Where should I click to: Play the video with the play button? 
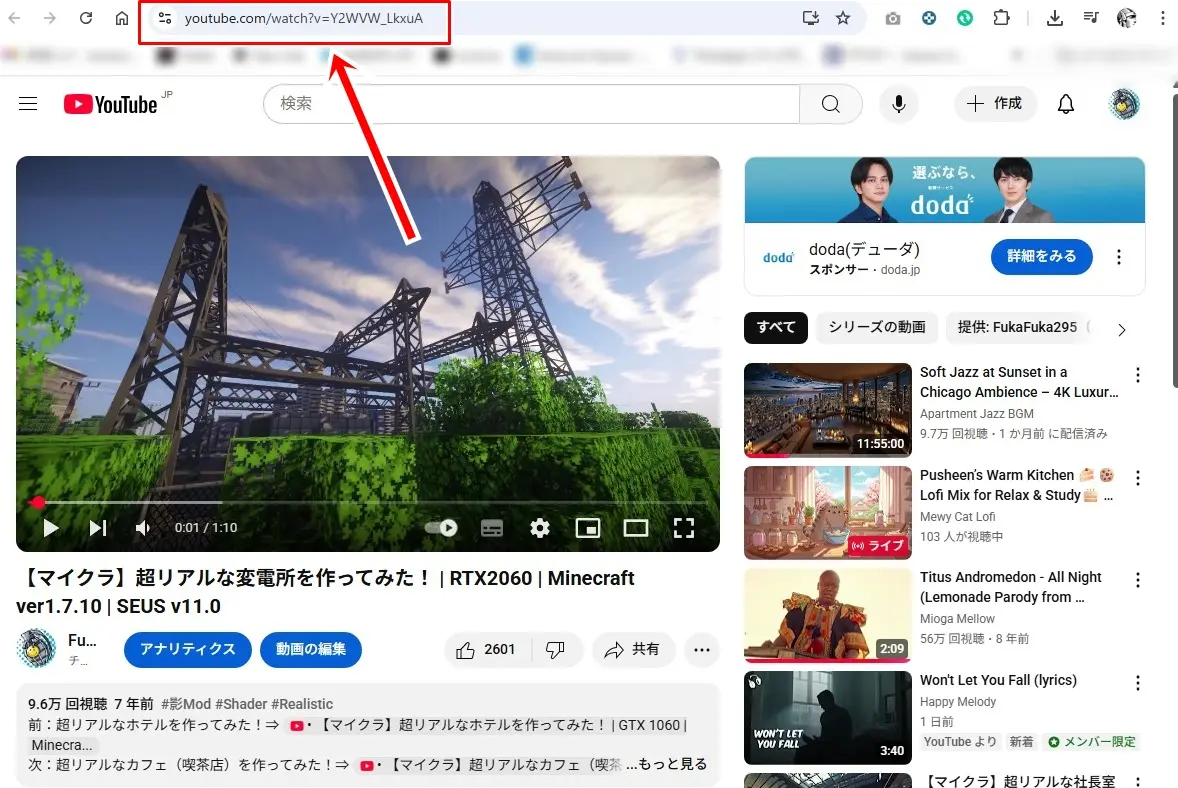51,528
